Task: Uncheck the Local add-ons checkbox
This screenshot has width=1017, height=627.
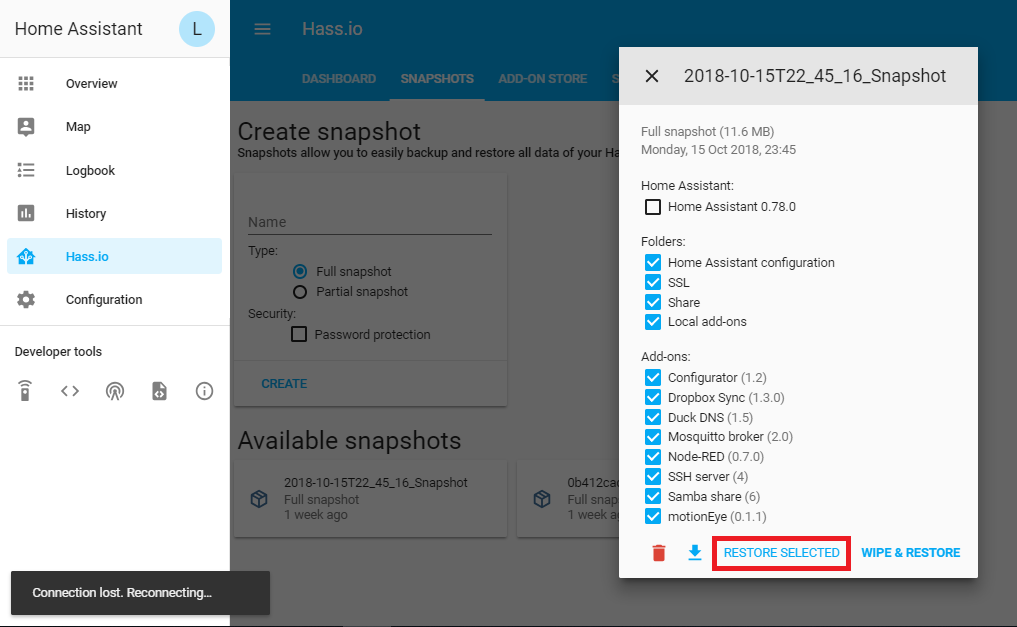Action: (653, 322)
